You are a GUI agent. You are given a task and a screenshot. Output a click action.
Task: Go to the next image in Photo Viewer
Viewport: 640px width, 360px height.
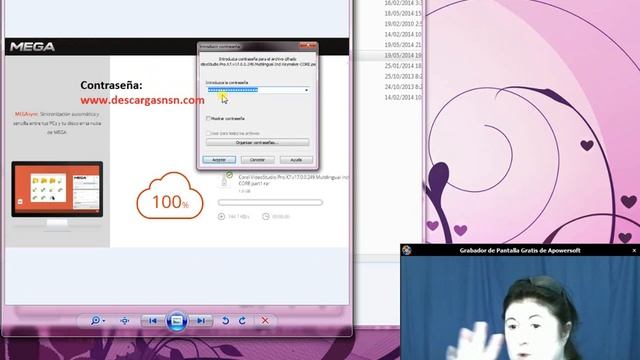coord(201,321)
